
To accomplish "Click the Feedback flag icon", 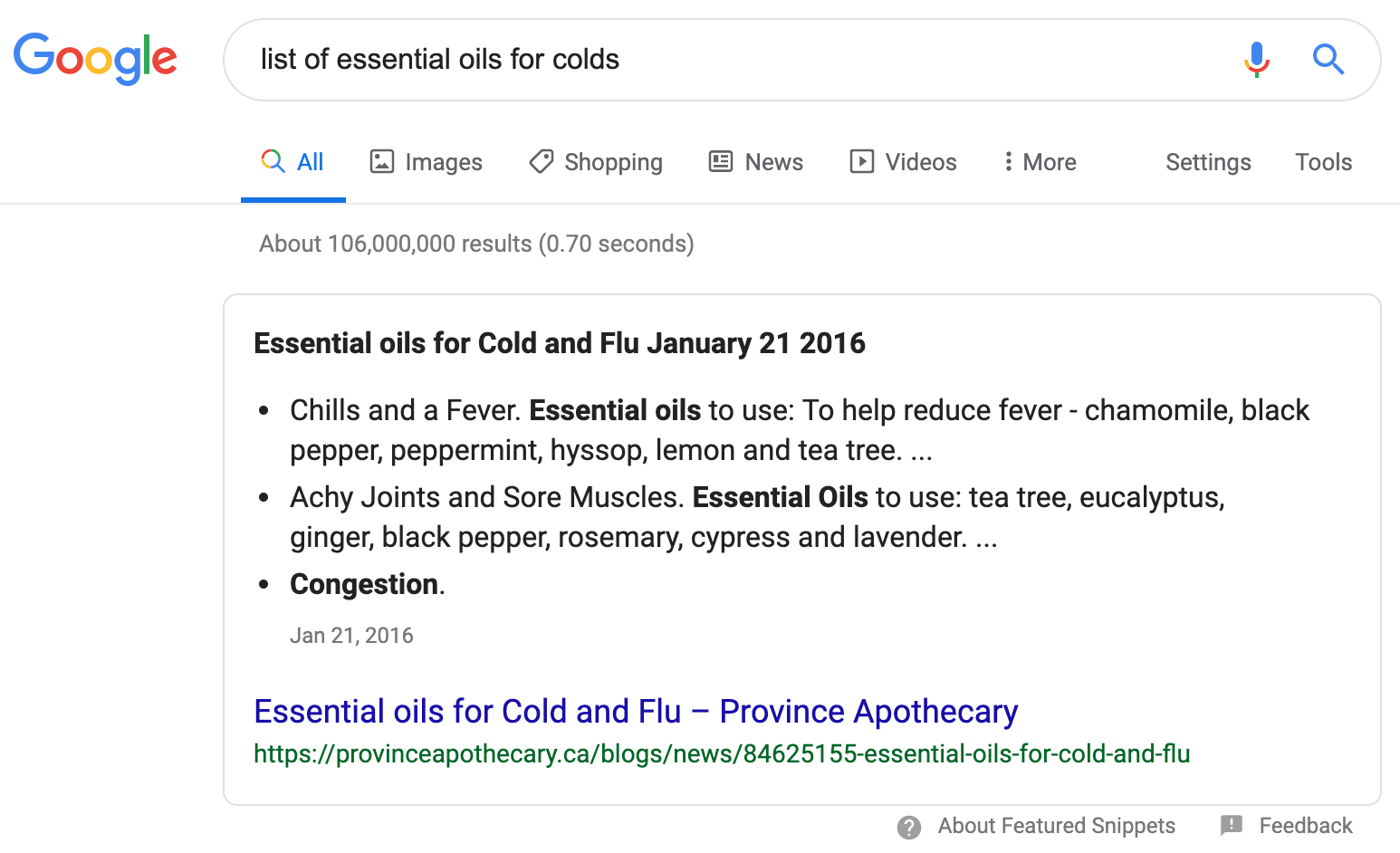I will [x=1232, y=825].
